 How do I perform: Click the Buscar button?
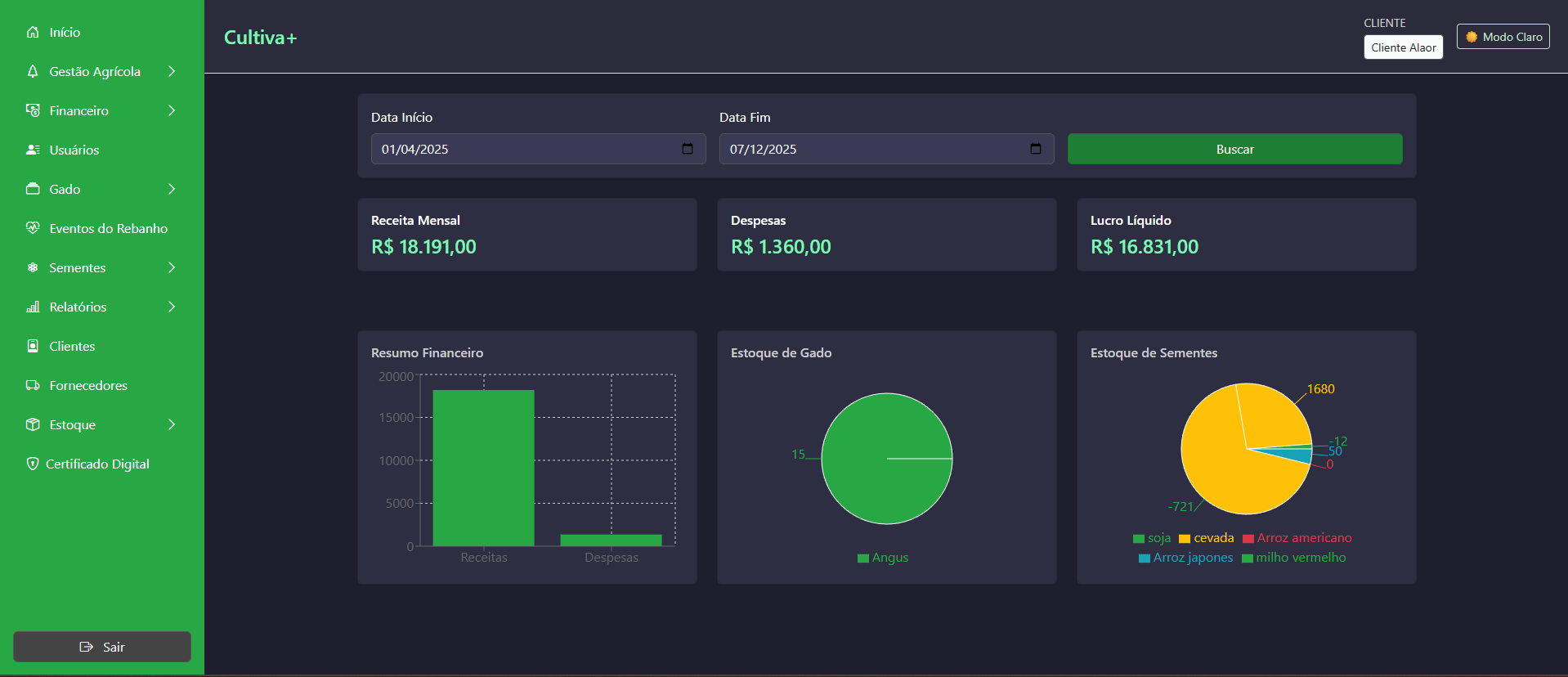(1234, 149)
